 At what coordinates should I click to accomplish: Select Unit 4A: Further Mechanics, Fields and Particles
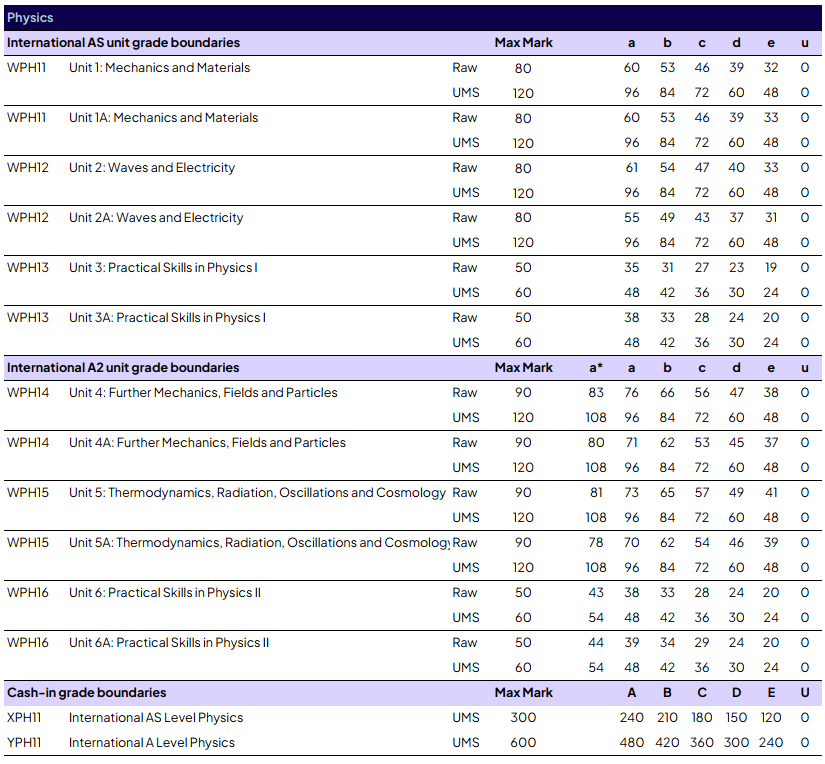(x=207, y=443)
